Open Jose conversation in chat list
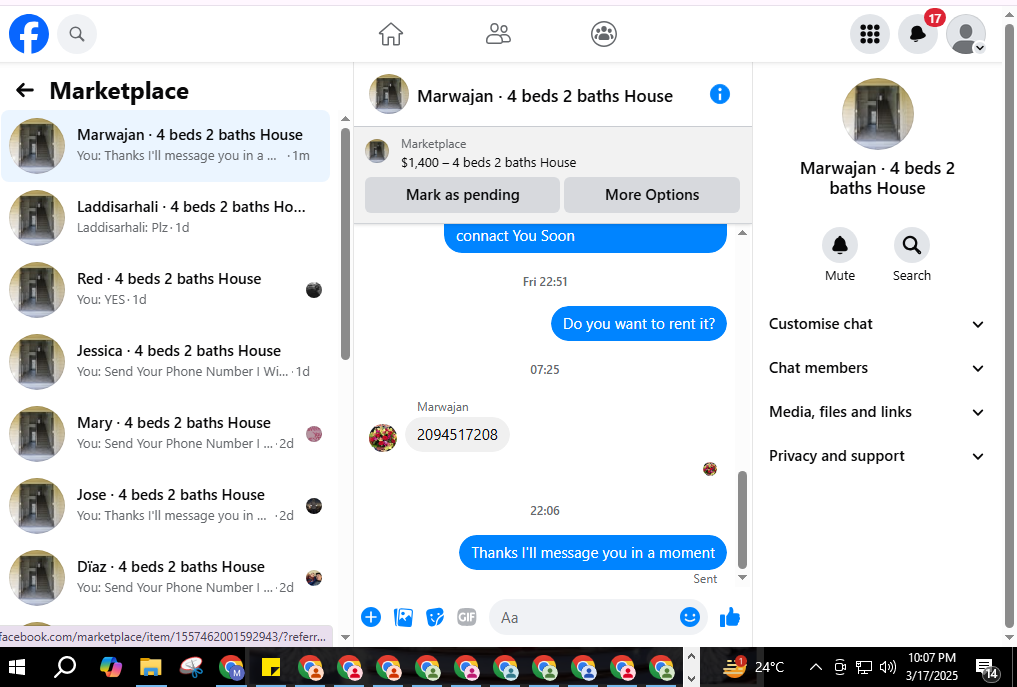1017x687 pixels. [x=165, y=505]
